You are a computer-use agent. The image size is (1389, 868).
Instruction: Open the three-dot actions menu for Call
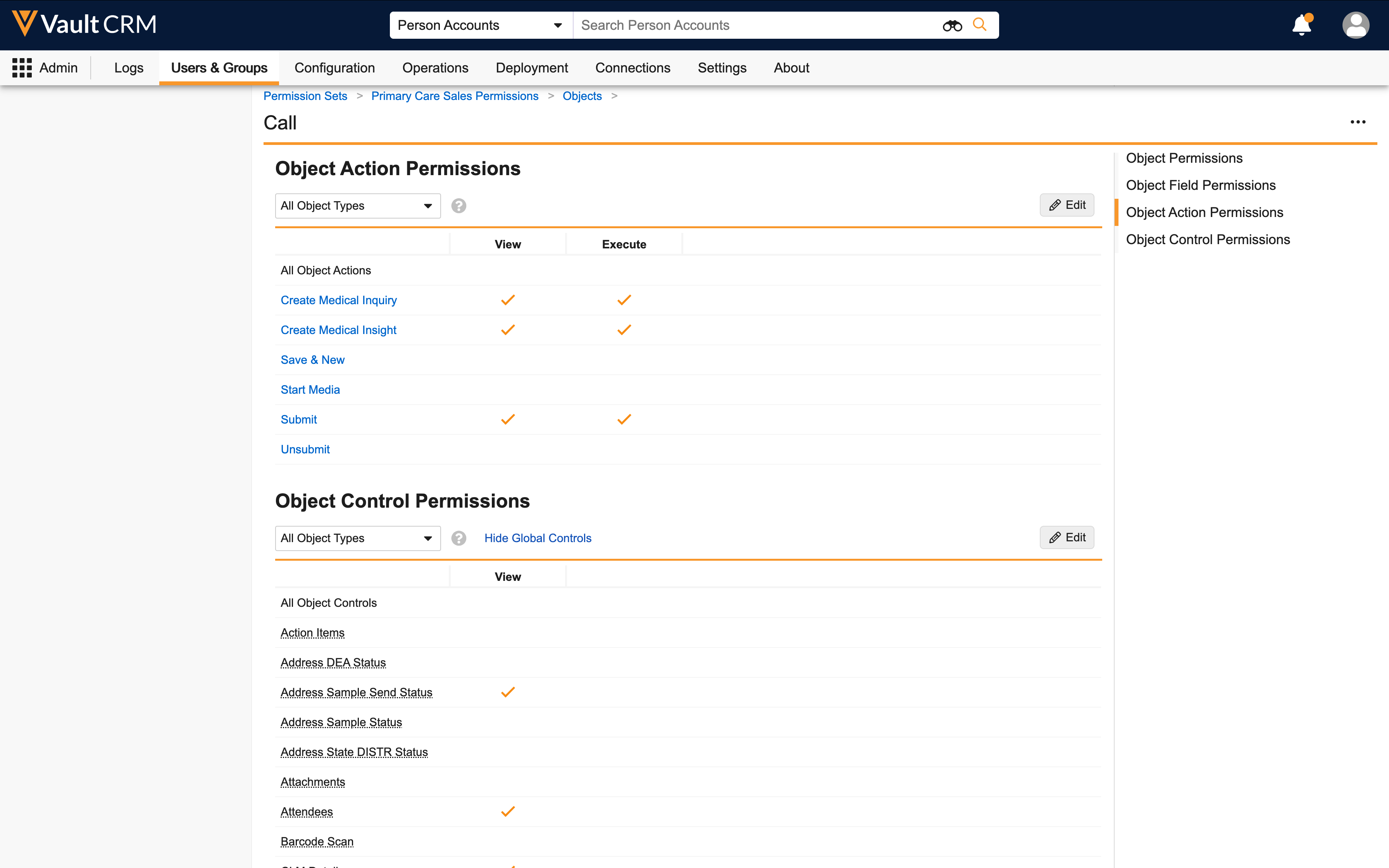pos(1358,122)
